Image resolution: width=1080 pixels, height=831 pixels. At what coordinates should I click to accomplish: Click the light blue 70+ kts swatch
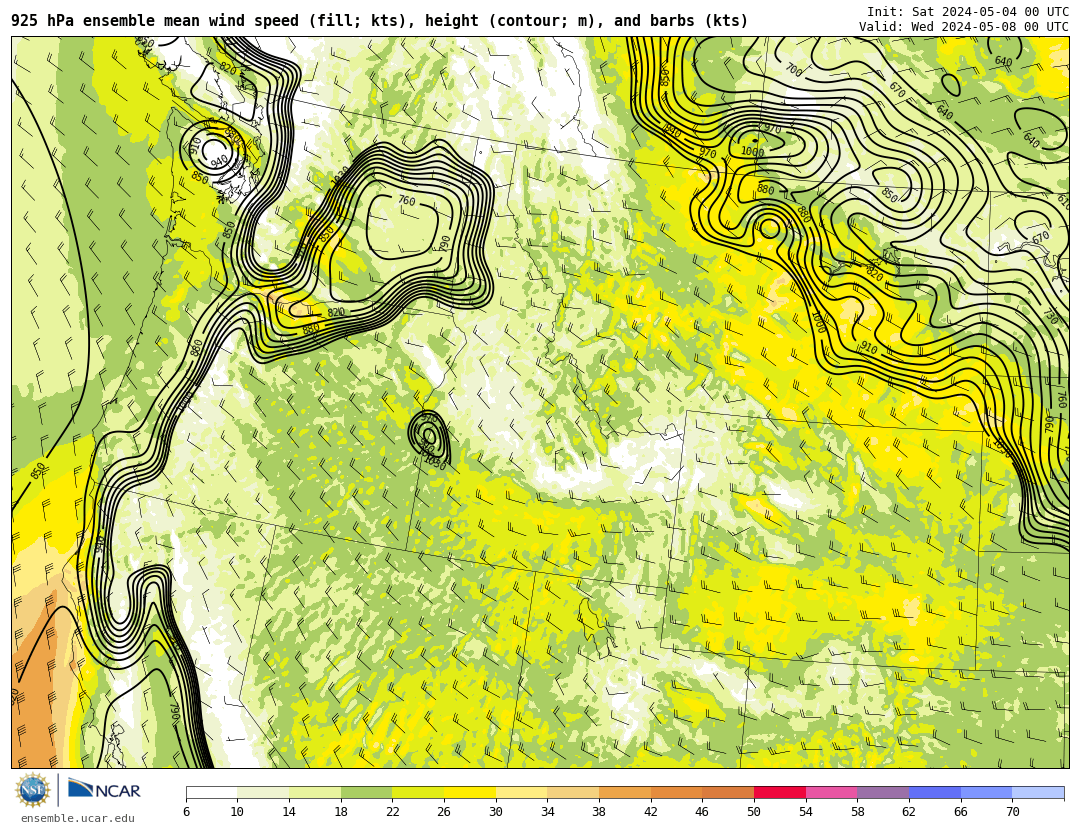coord(1038,792)
